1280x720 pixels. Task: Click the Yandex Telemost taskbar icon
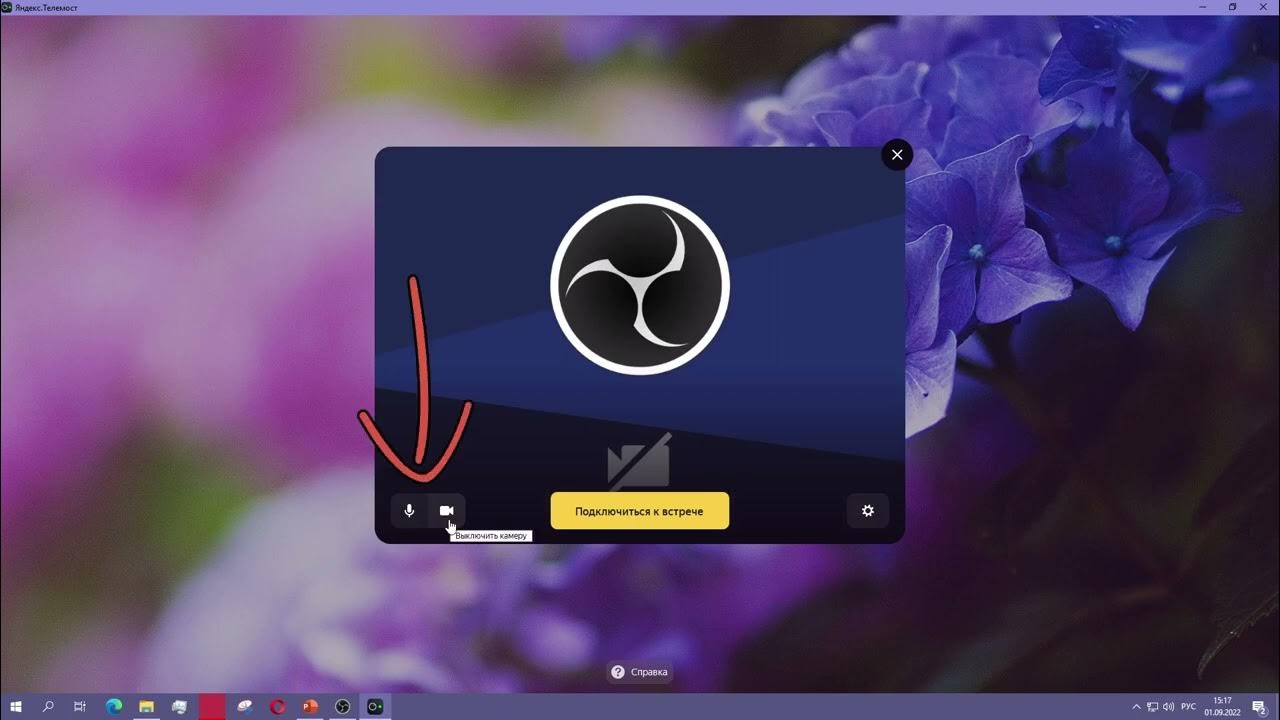click(x=375, y=707)
